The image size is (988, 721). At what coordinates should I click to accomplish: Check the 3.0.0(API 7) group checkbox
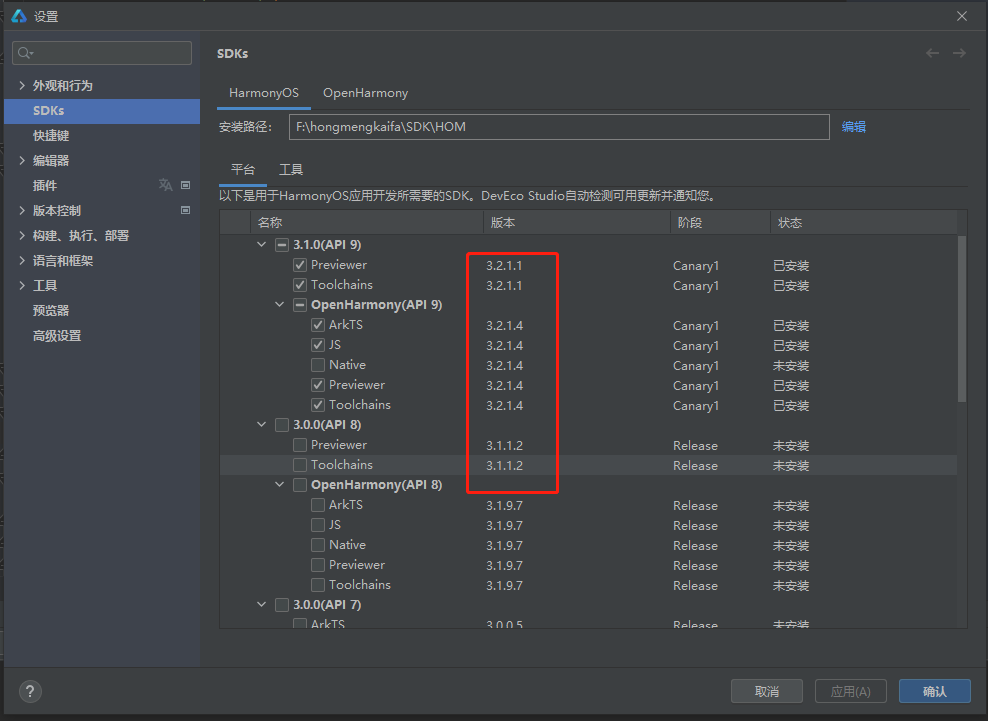click(282, 605)
